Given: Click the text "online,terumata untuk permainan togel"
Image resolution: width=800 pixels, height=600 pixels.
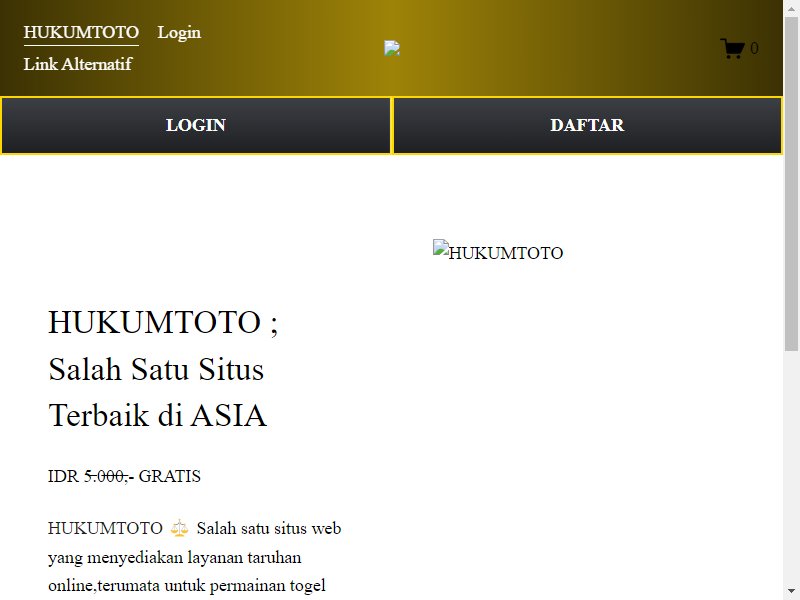Looking at the screenshot, I should 187,585.
